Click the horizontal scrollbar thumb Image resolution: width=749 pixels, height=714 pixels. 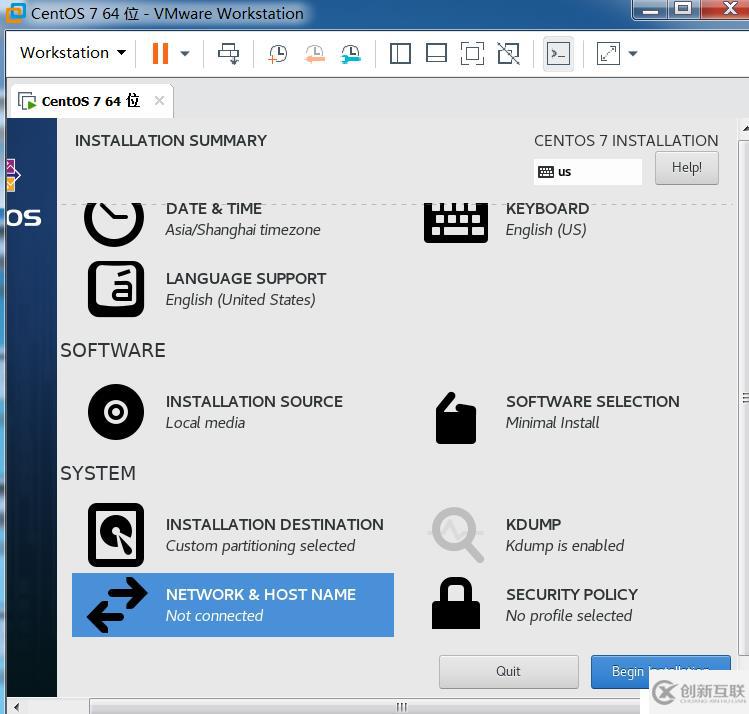point(401,707)
